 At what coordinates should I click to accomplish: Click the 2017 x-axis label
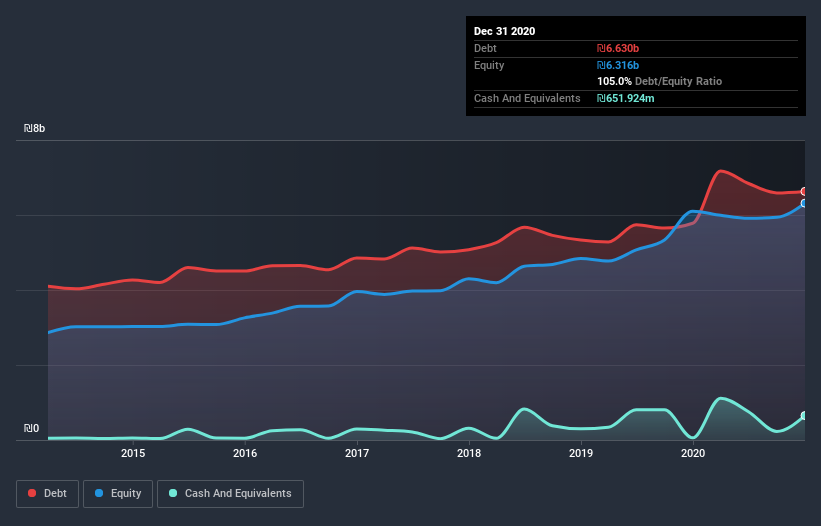357,453
